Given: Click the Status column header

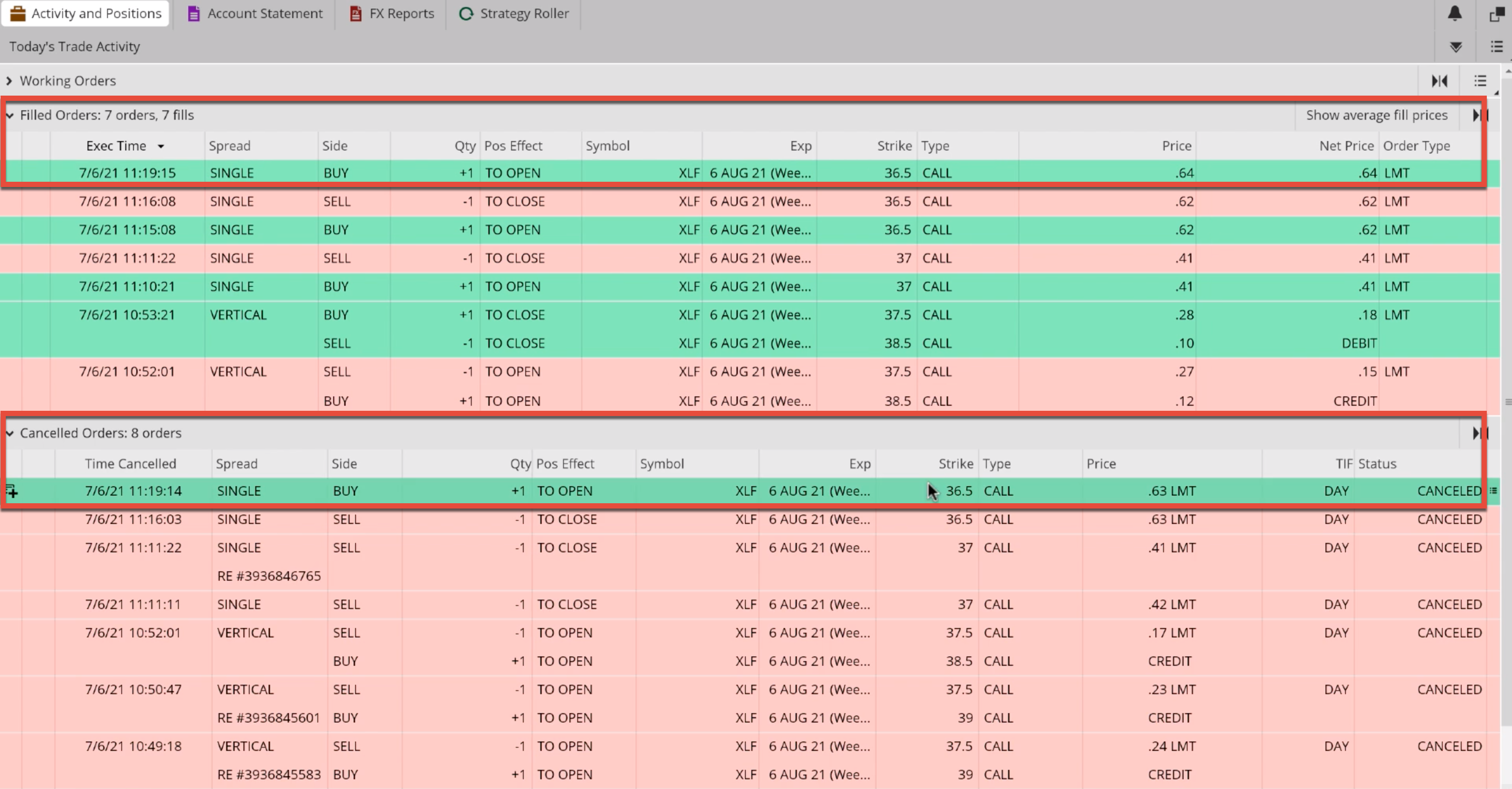Looking at the screenshot, I should point(1377,463).
